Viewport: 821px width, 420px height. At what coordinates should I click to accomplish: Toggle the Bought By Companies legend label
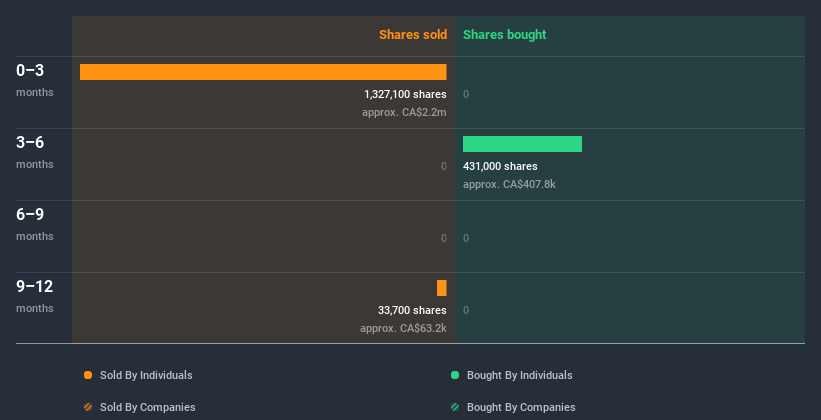pos(521,407)
